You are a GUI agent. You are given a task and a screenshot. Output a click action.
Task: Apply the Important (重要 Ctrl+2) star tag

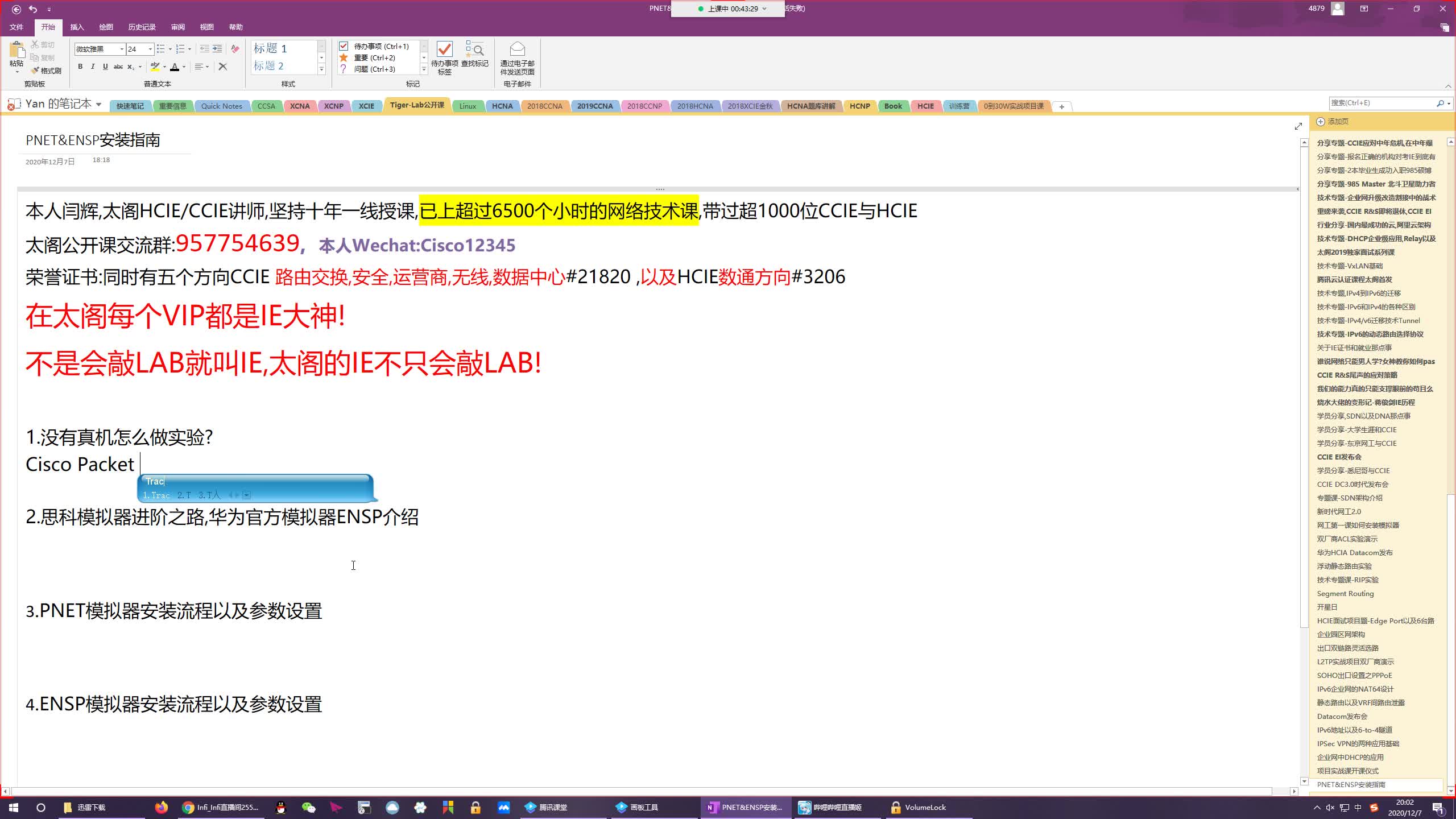tap(374, 57)
